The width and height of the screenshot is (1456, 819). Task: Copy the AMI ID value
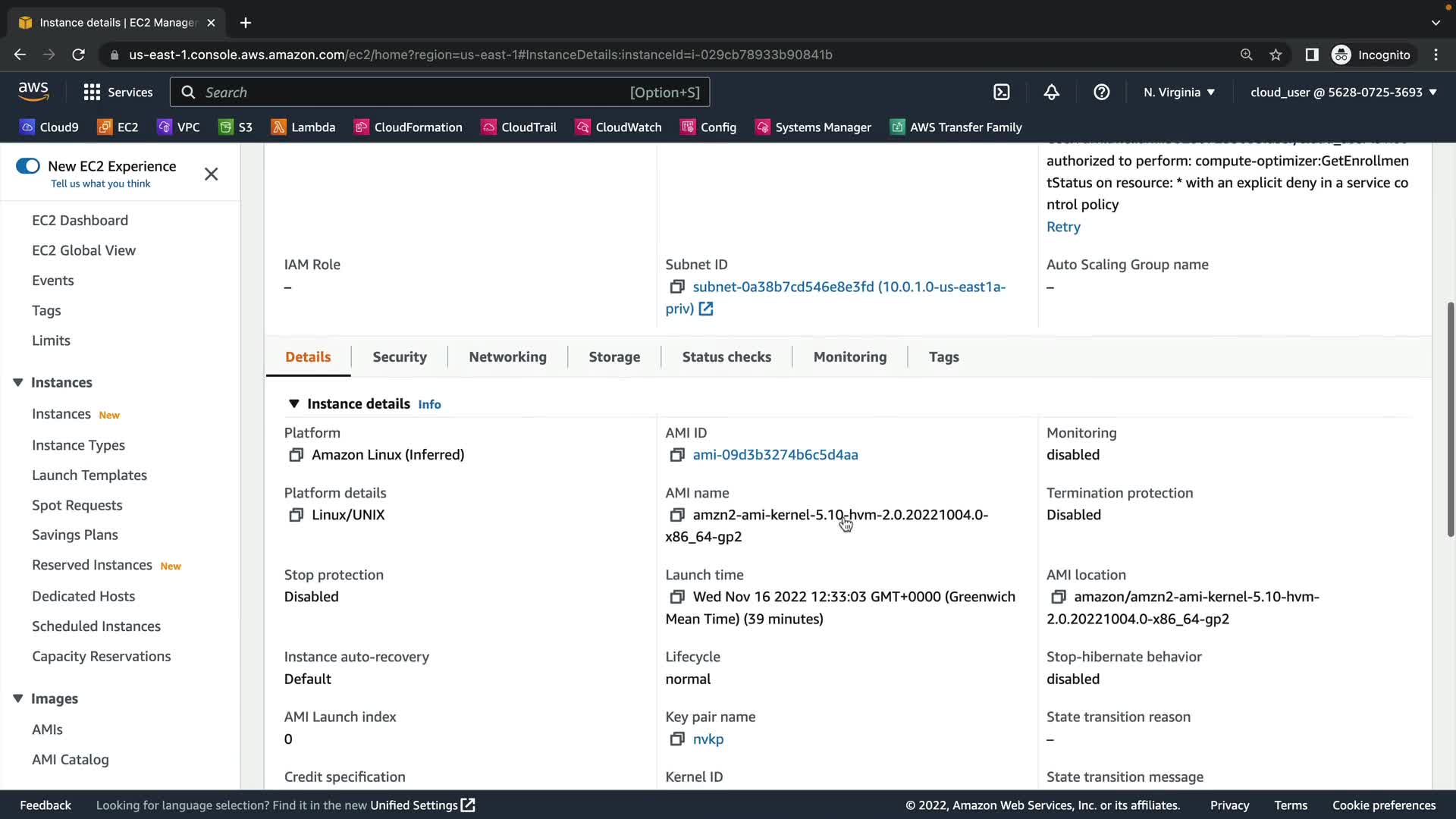click(676, 455)
